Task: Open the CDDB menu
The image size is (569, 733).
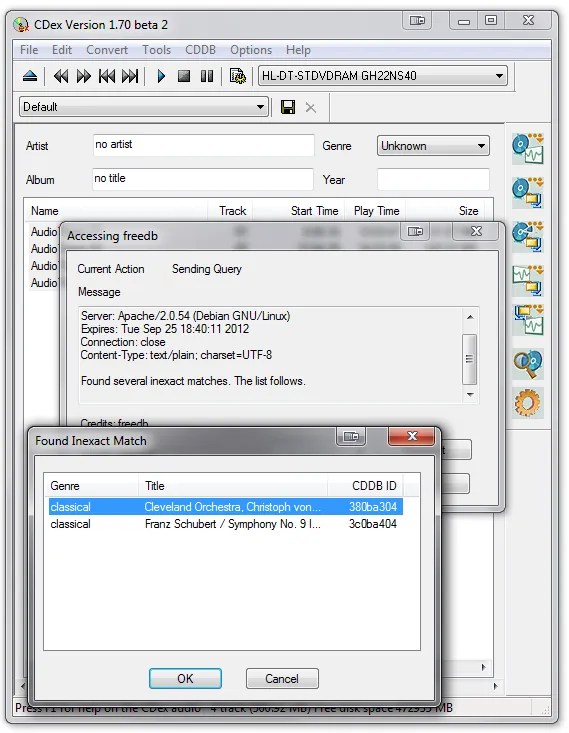Action: (200, 50)
